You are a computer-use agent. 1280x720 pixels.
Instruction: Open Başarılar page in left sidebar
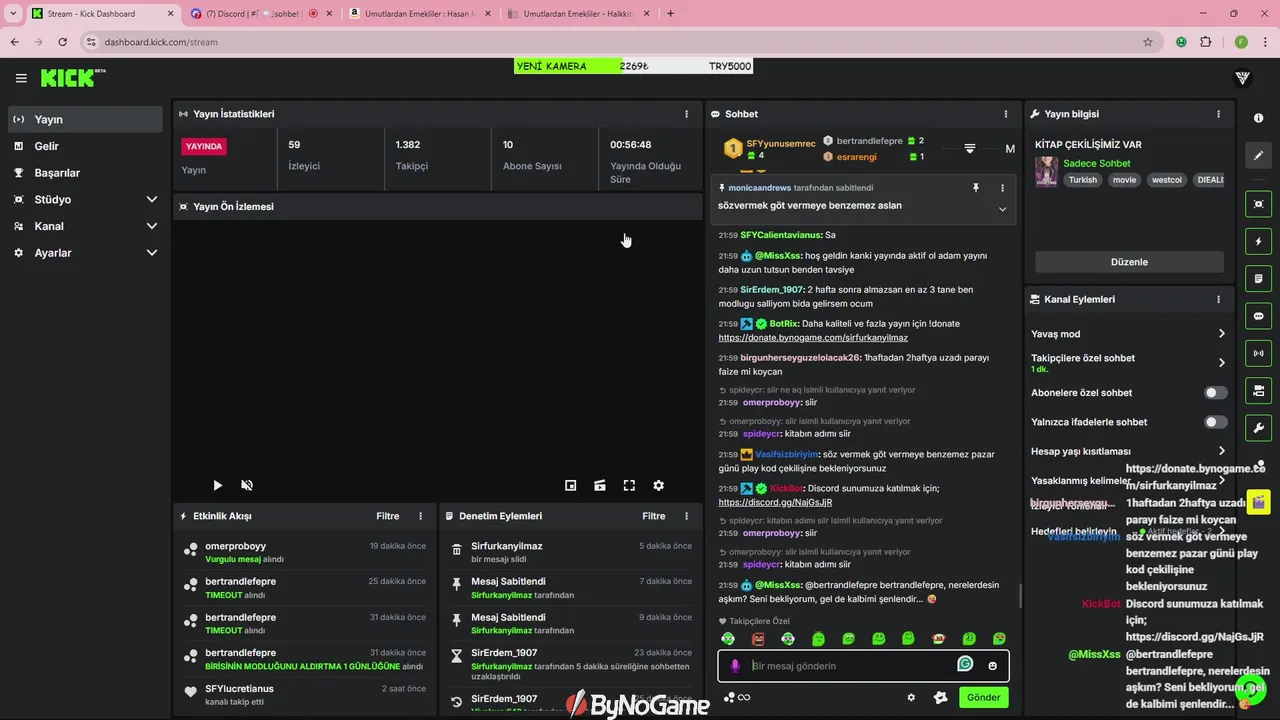pos(85,173)
